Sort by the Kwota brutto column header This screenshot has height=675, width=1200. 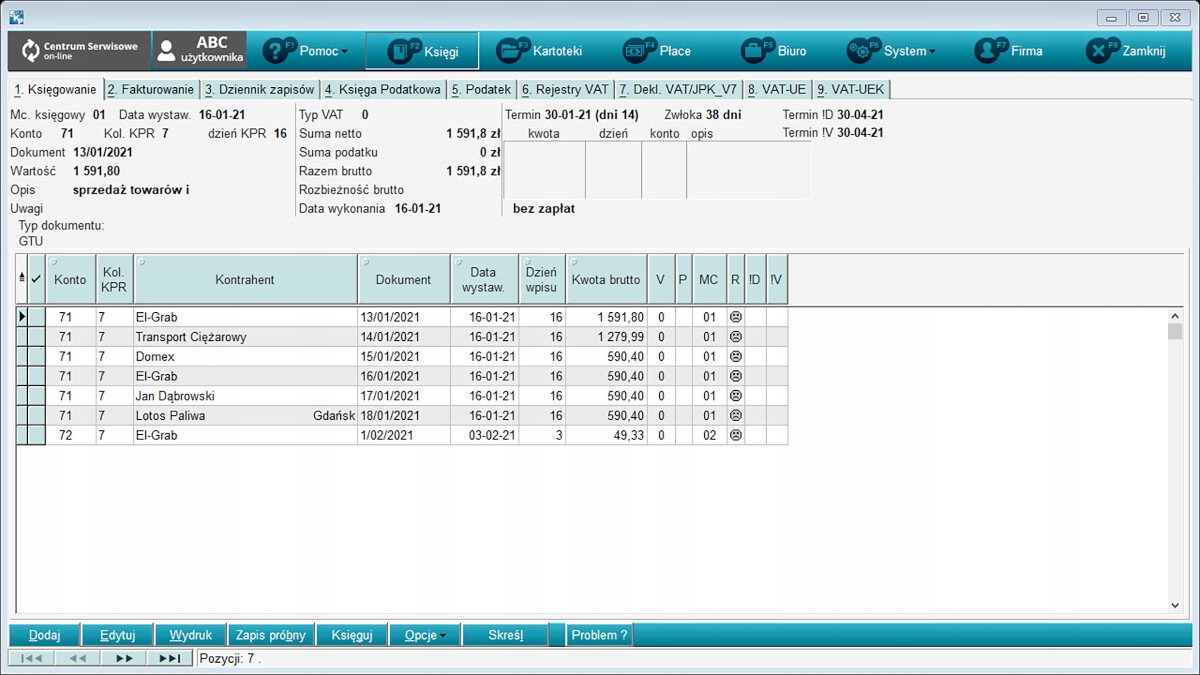click(606, 280)
